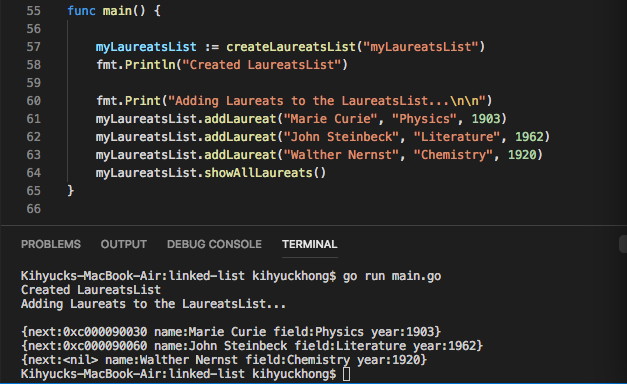Click the "Physics" string in code
The image size is (627, 384).
pyautogui.click(x=424, y=119)
